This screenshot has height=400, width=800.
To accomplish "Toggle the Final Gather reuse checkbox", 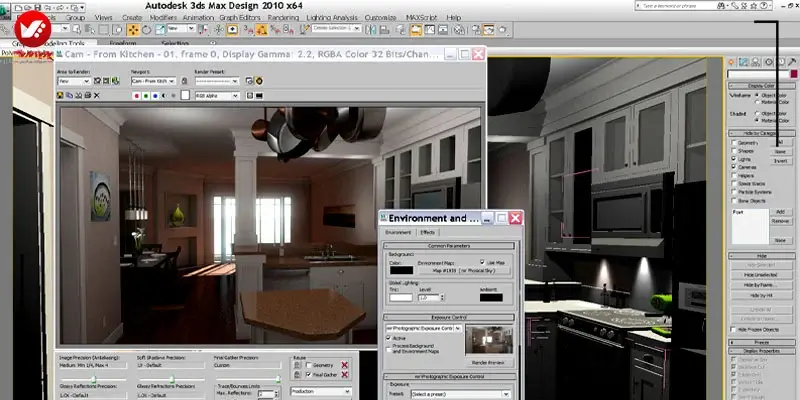I will coord(309,375).
